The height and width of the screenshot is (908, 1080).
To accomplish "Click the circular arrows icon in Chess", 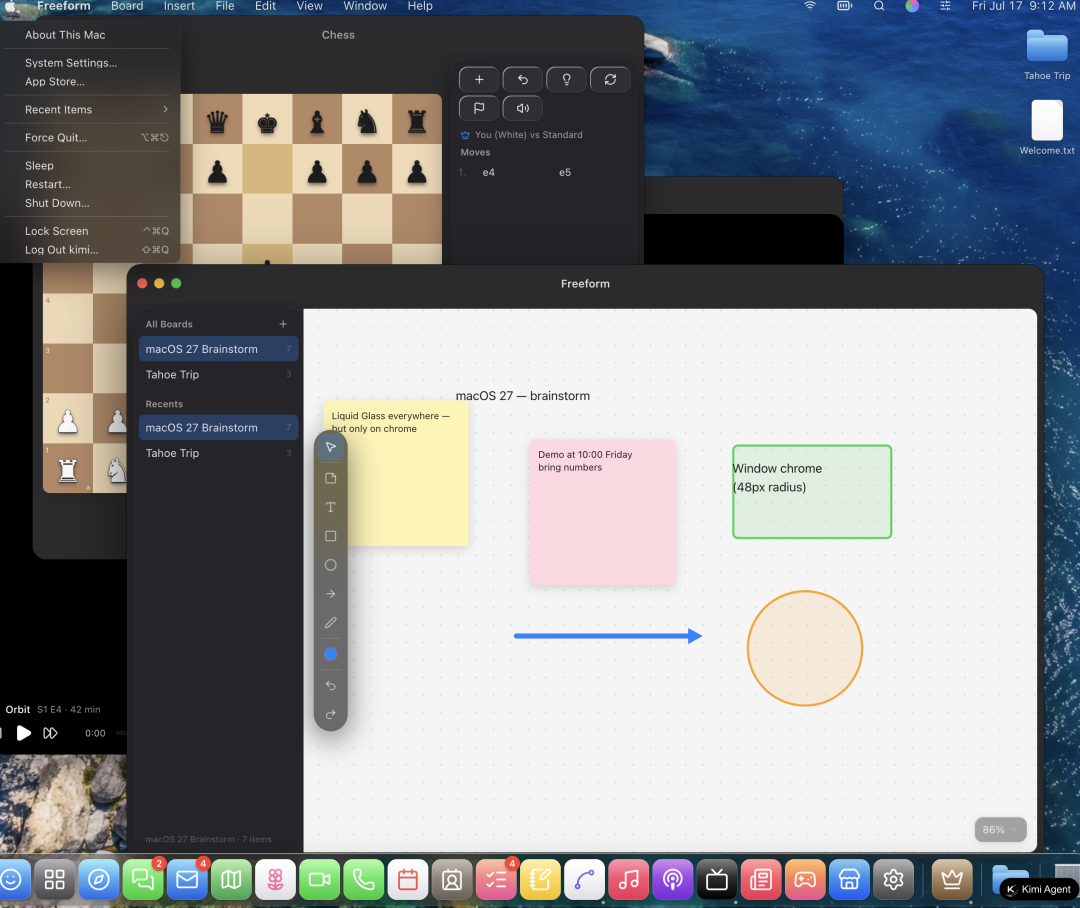I will pos(610,79).
